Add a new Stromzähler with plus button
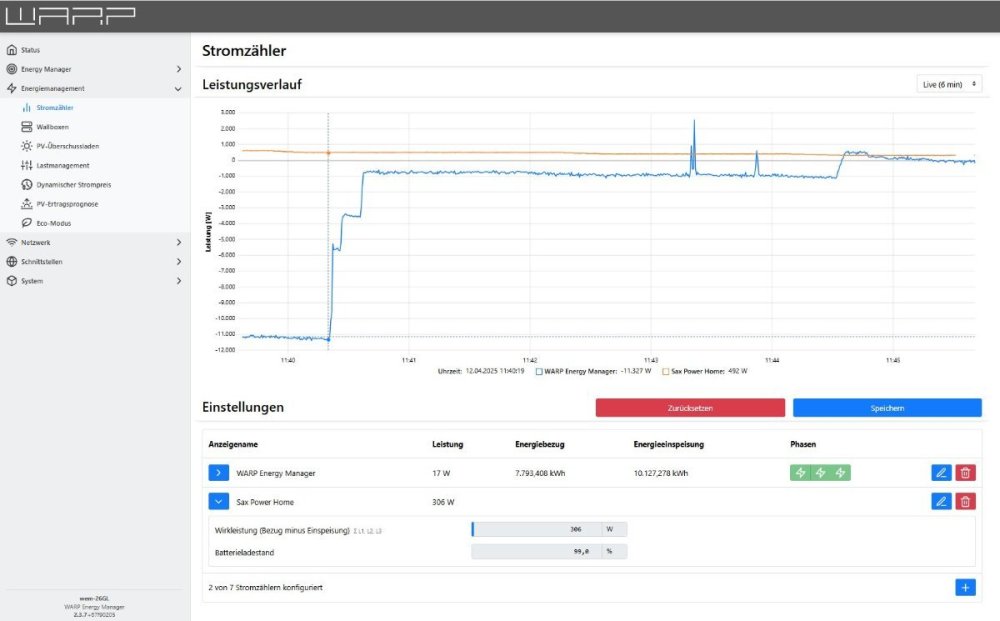Viewport: 1000px width, 621px height. 965,588
